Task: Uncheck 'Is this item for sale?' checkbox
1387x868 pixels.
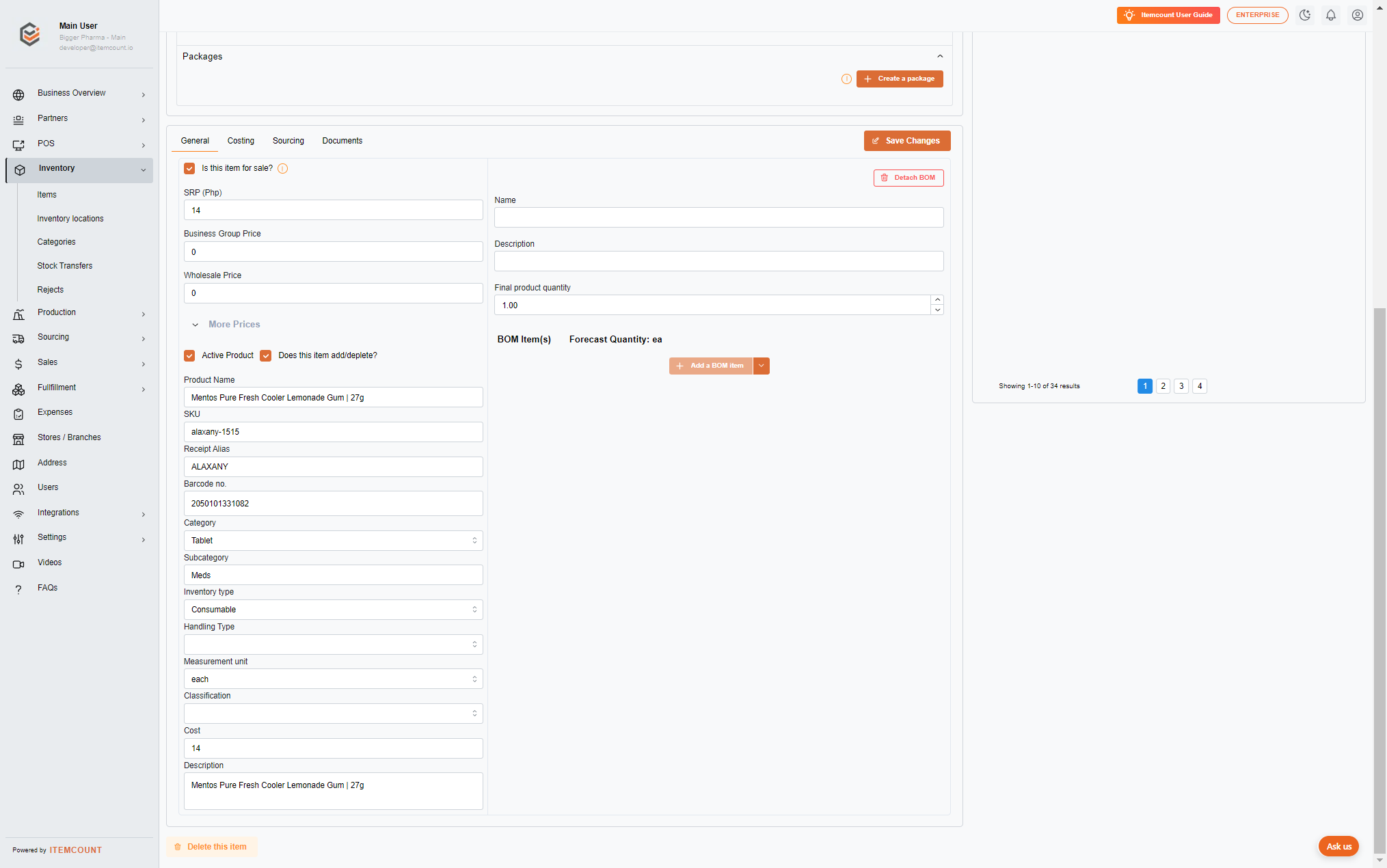Action: coord(189,168)
